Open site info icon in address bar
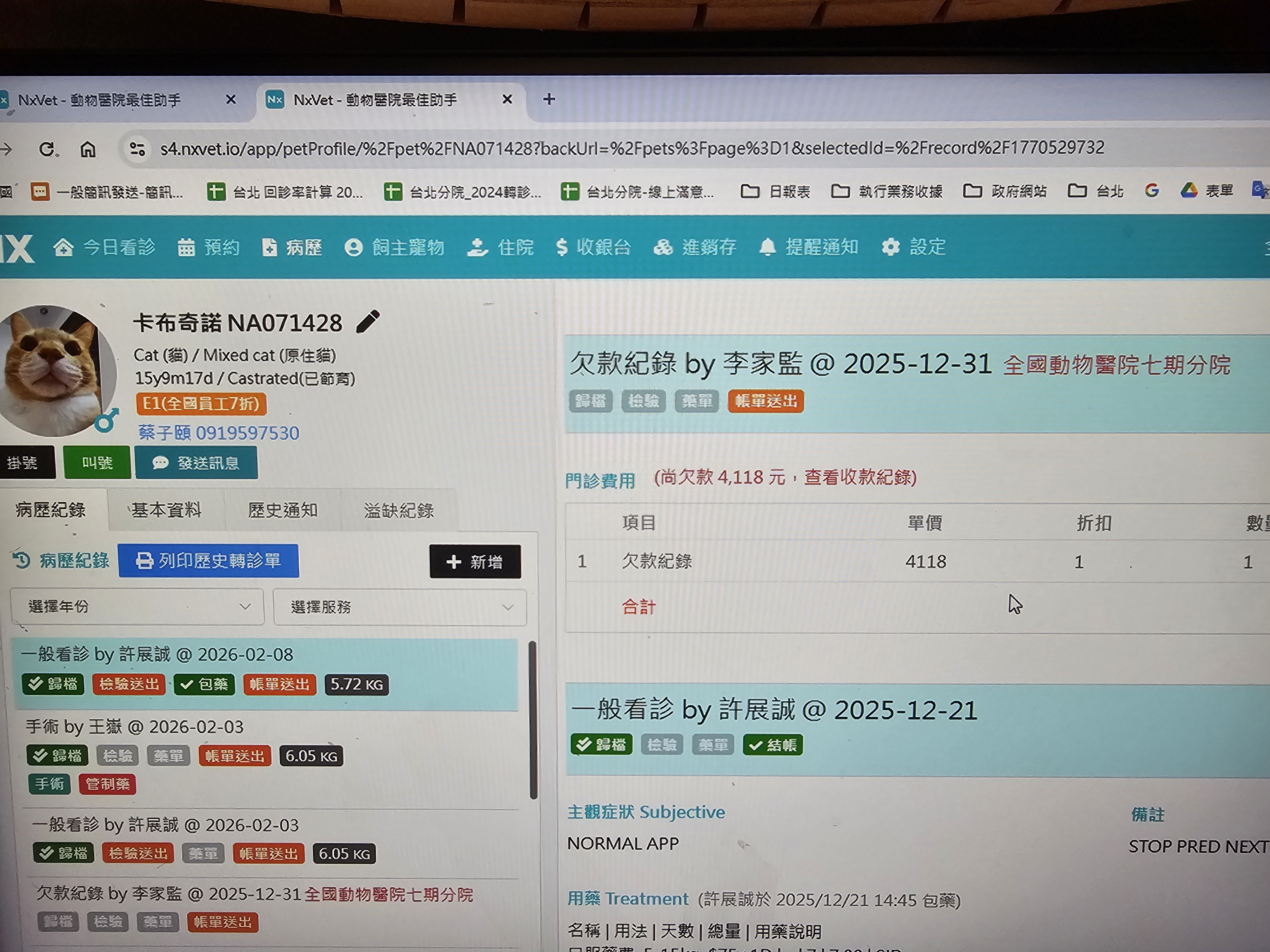Screen dimensions: 1270x952 (137, 149)
